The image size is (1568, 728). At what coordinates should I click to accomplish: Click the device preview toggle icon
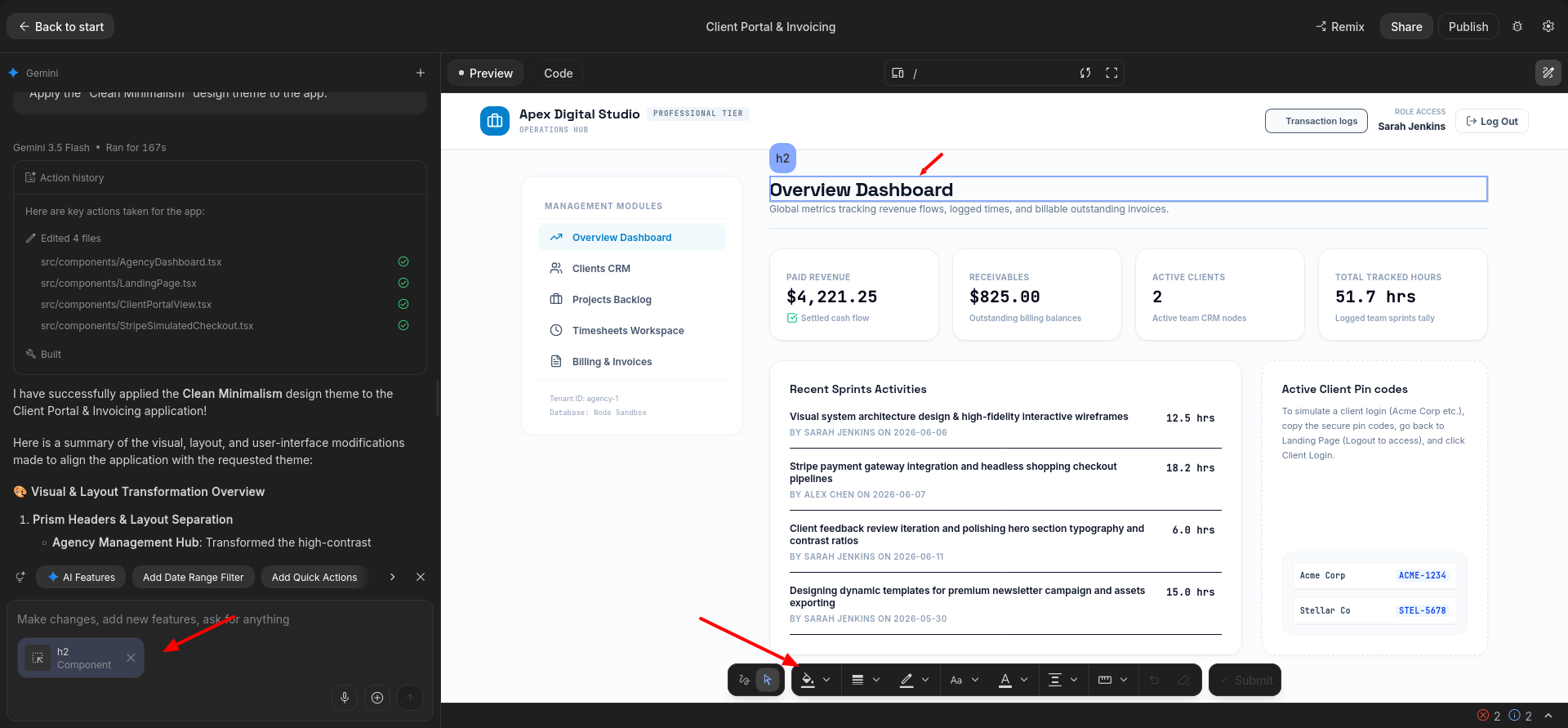tap(898, 73)
